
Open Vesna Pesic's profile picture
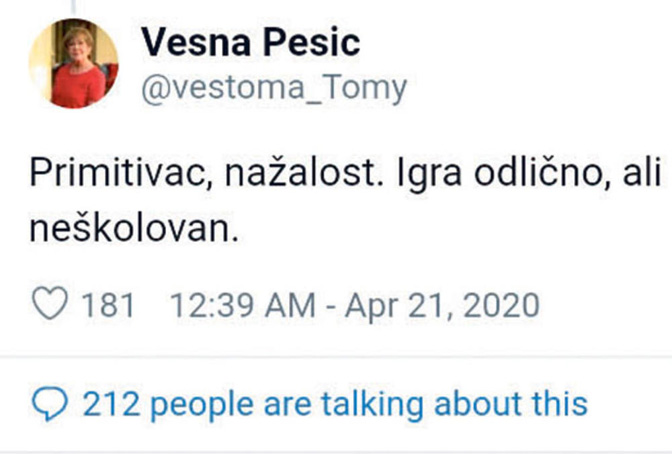73,63
